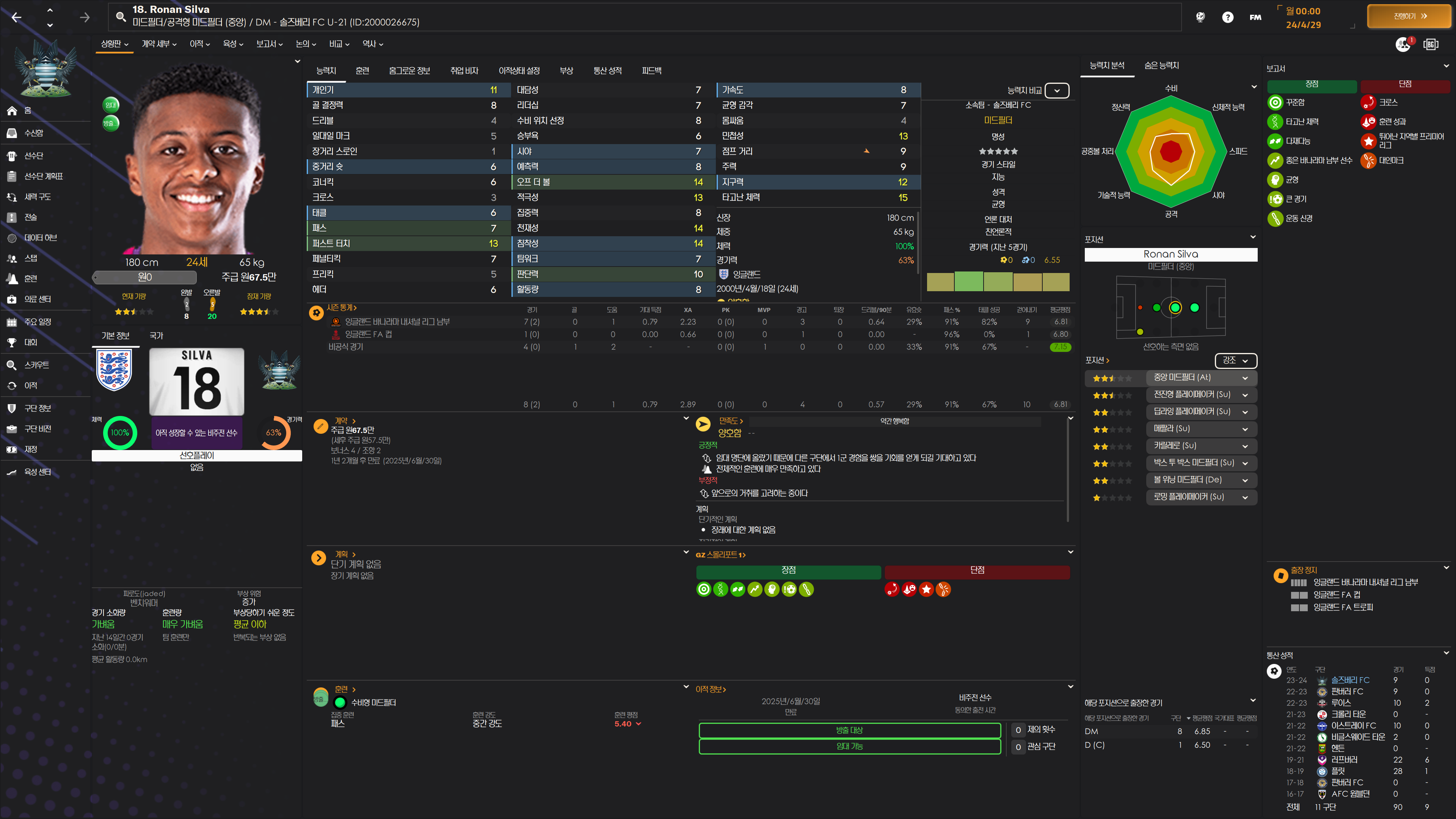1456x819 pixels.
Task: Click the 스카우트 scouting sidebar icon
Action: point(12,365)
